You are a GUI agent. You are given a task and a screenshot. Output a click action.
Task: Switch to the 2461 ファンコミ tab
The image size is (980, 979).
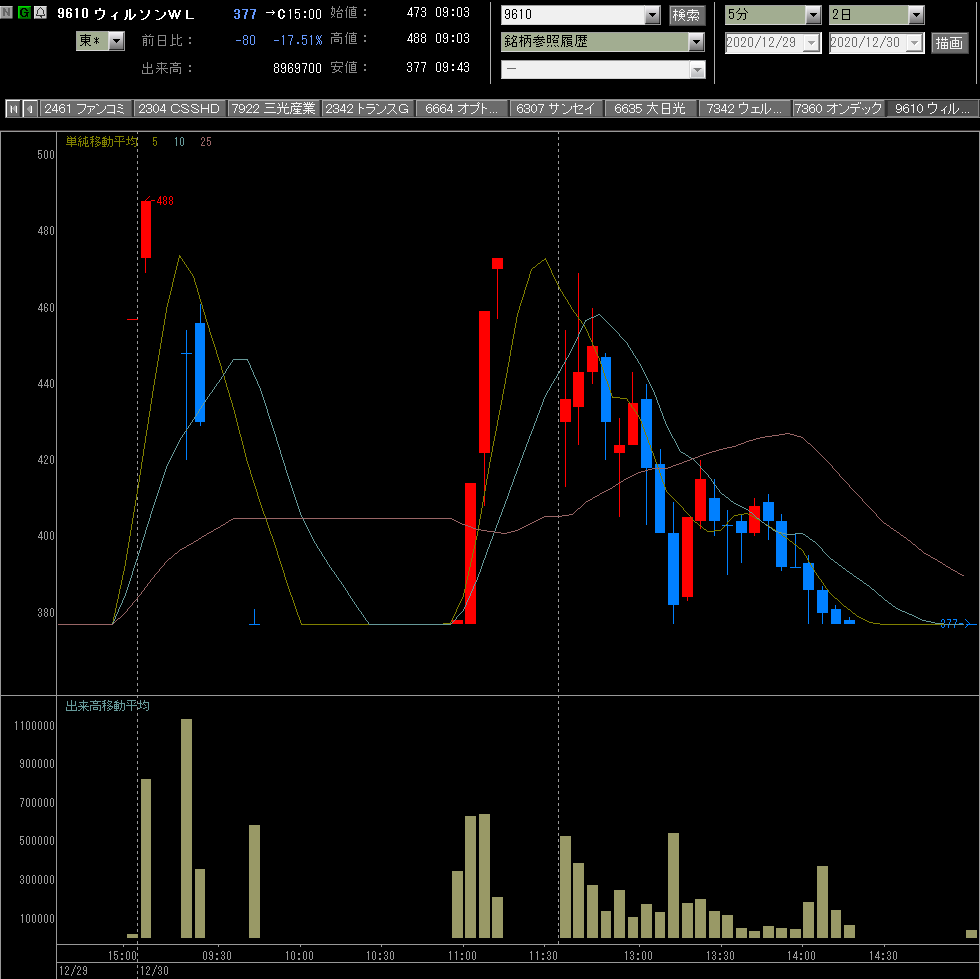pos(86,109)
